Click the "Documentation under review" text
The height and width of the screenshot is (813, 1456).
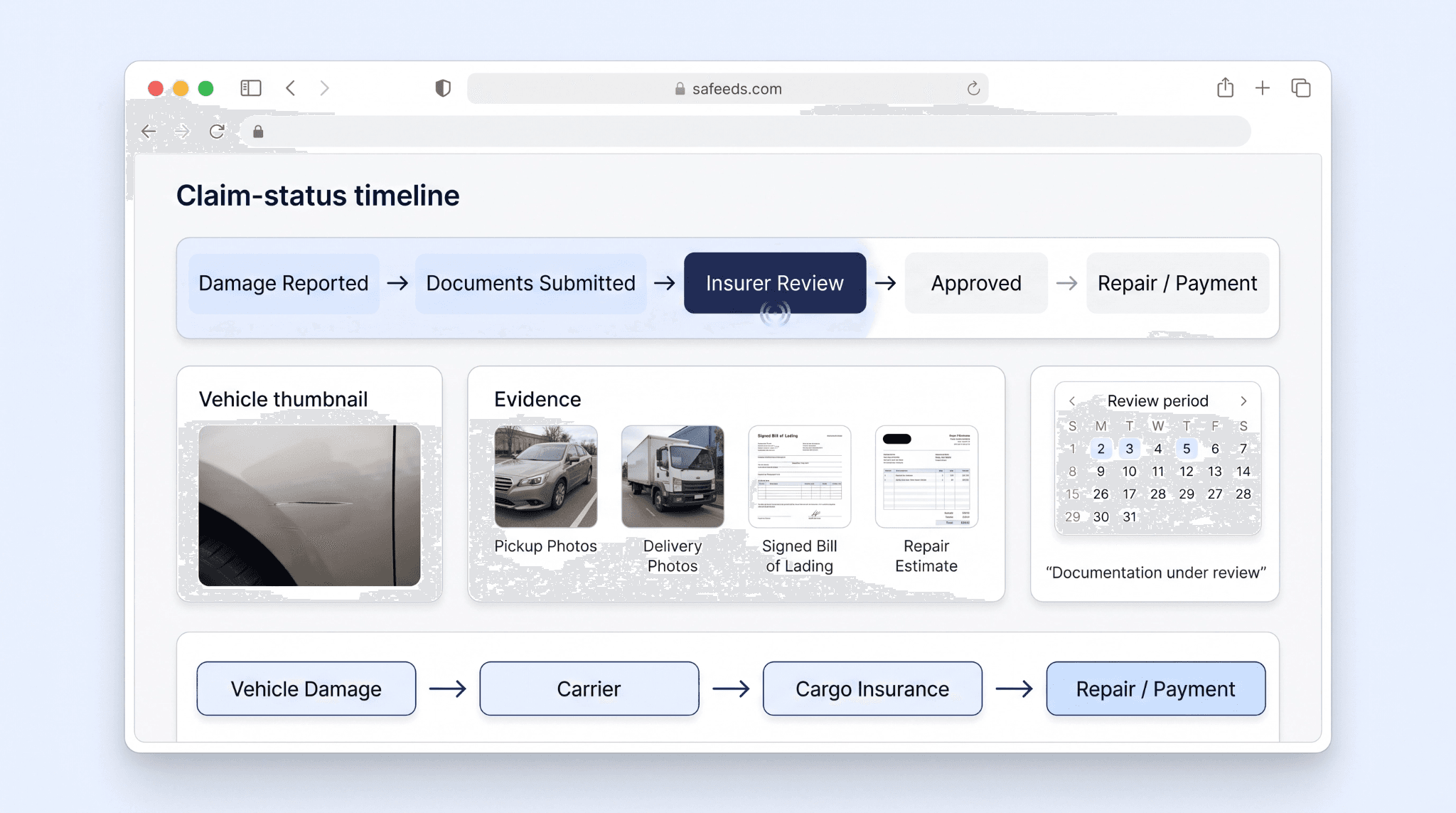tap(1156, 573)
